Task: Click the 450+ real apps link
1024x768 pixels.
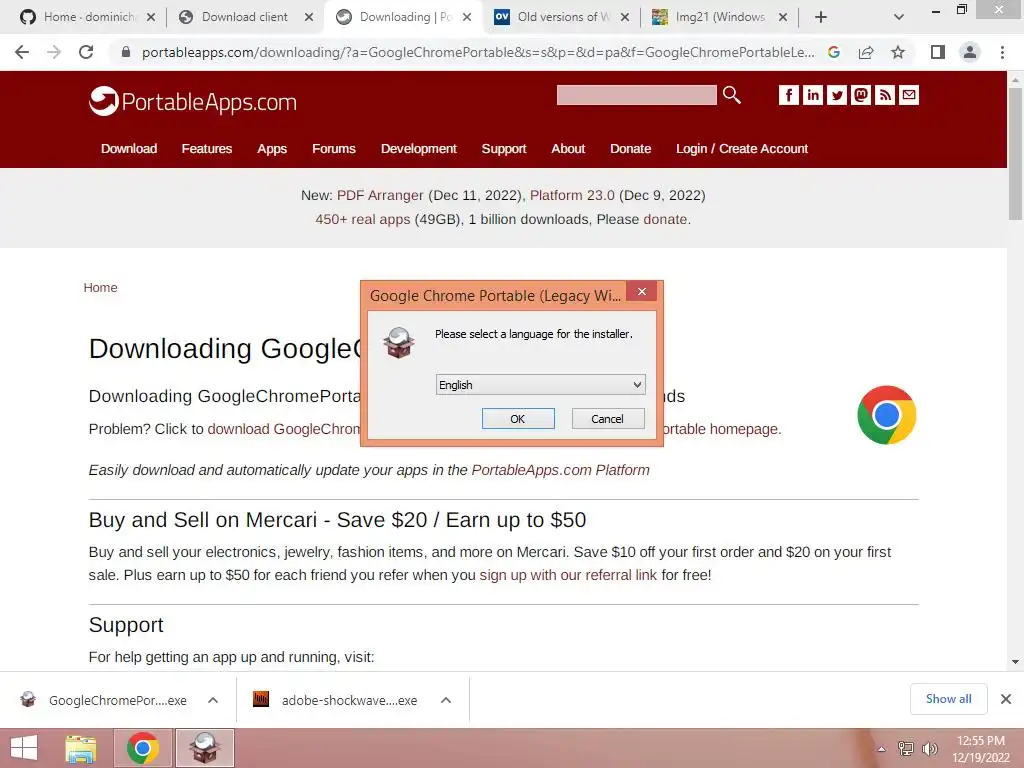Action: 362,219
